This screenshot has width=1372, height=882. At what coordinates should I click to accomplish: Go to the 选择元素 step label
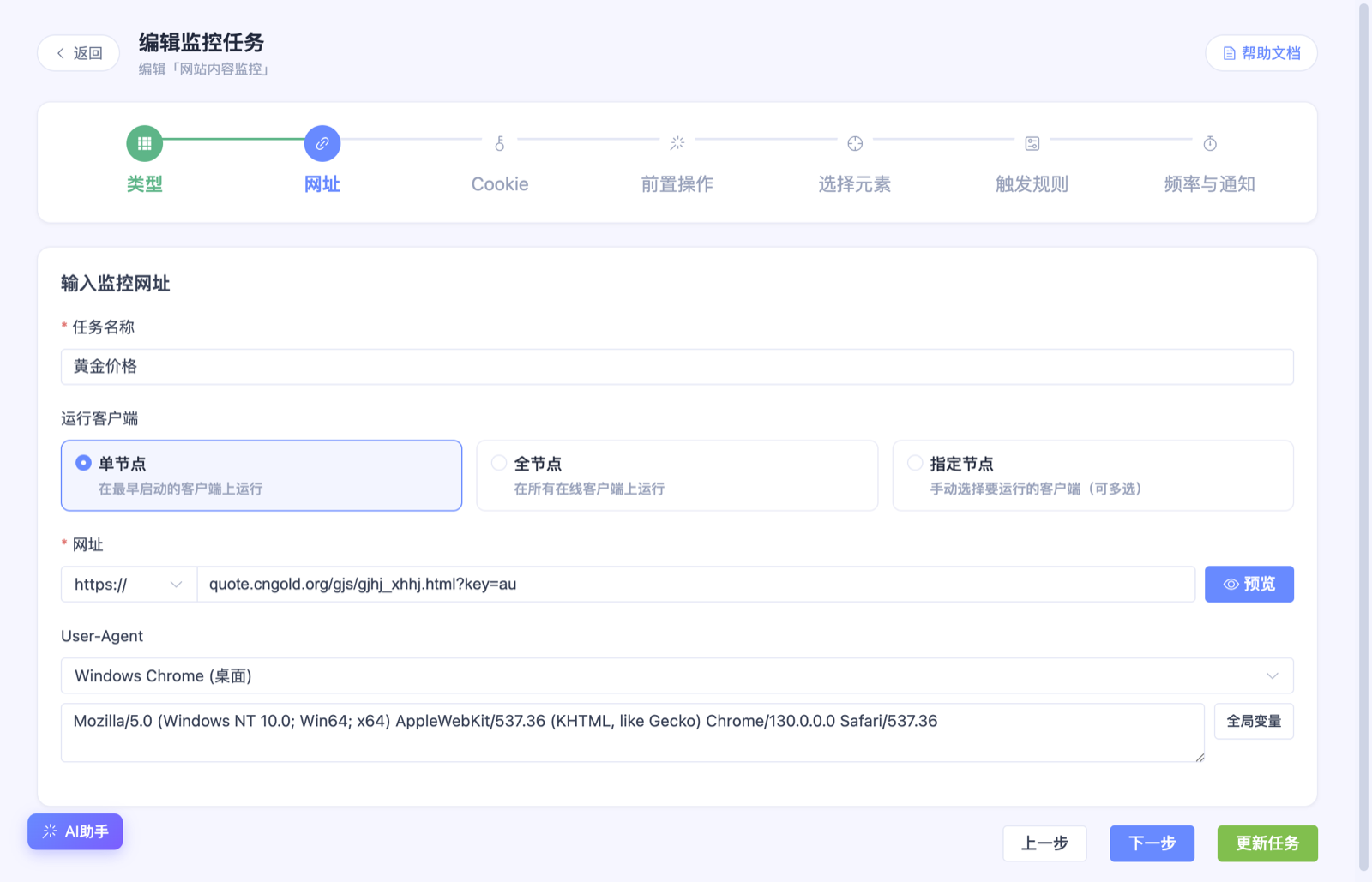point(855,183)
